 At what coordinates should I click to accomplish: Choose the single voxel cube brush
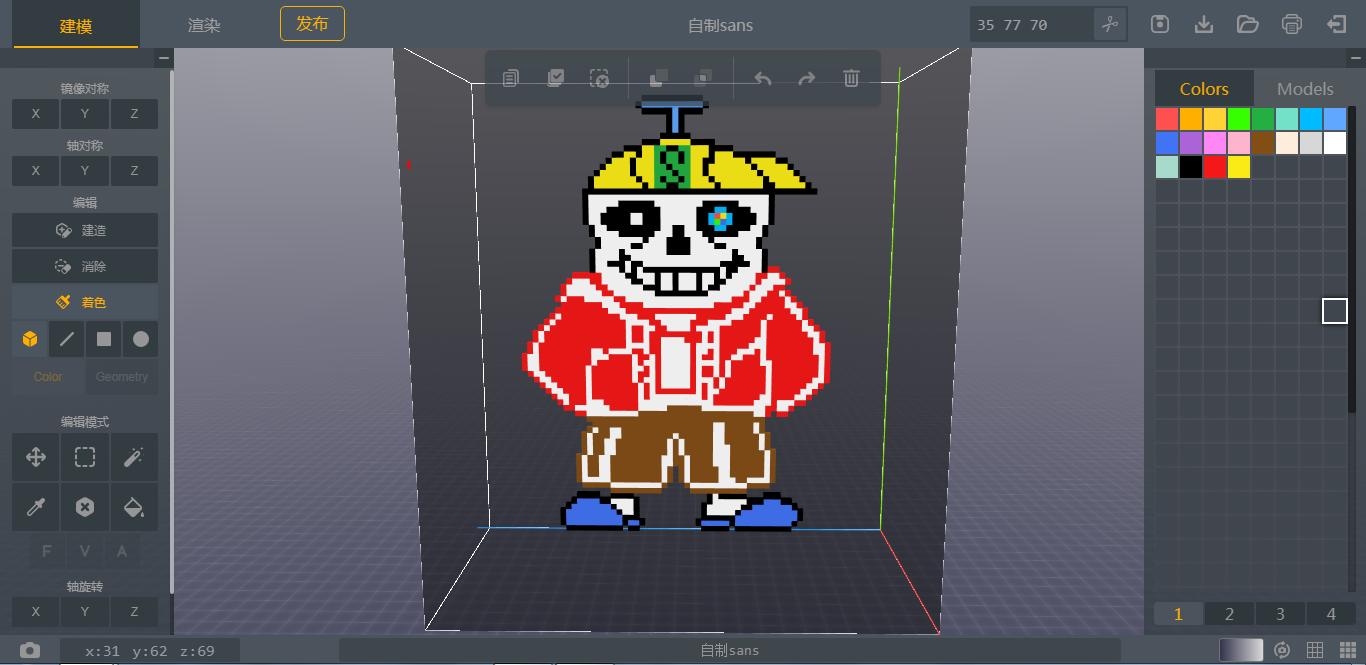(x=30, y=339)
